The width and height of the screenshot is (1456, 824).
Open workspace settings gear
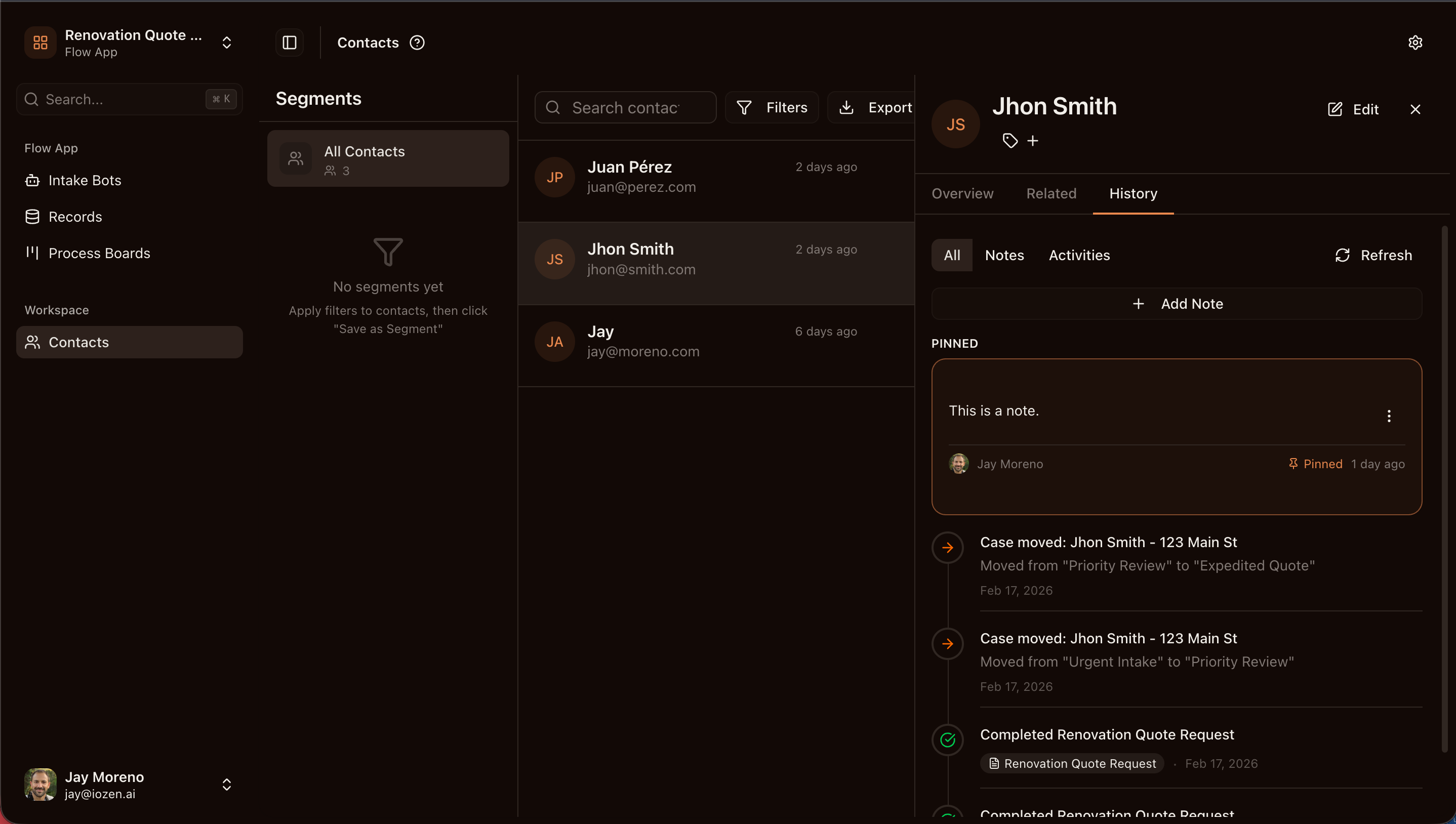click(1415, 42)
